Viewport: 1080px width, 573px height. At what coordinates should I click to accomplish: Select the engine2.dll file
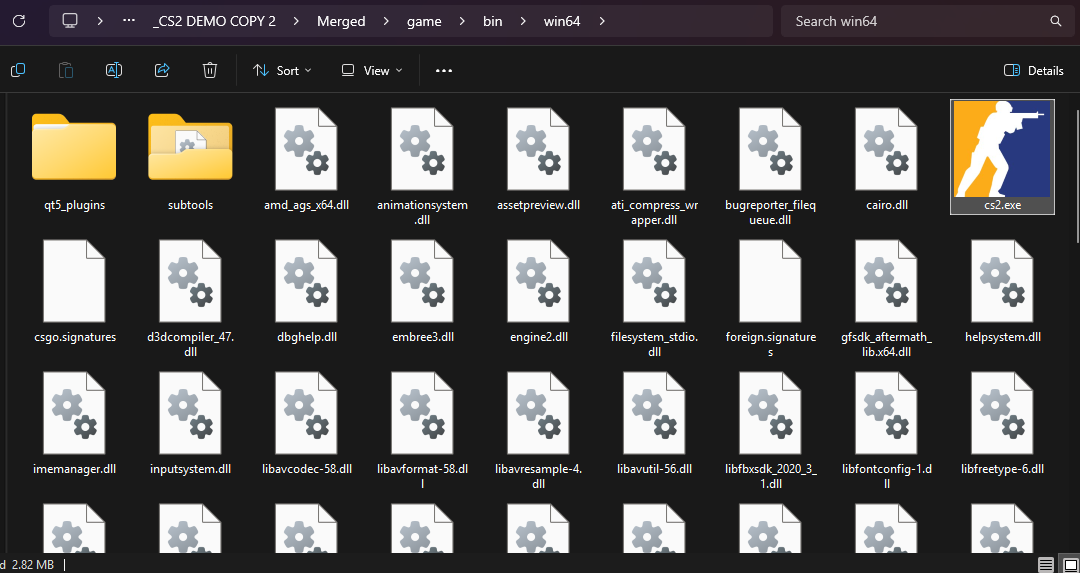tap(539, 293)
